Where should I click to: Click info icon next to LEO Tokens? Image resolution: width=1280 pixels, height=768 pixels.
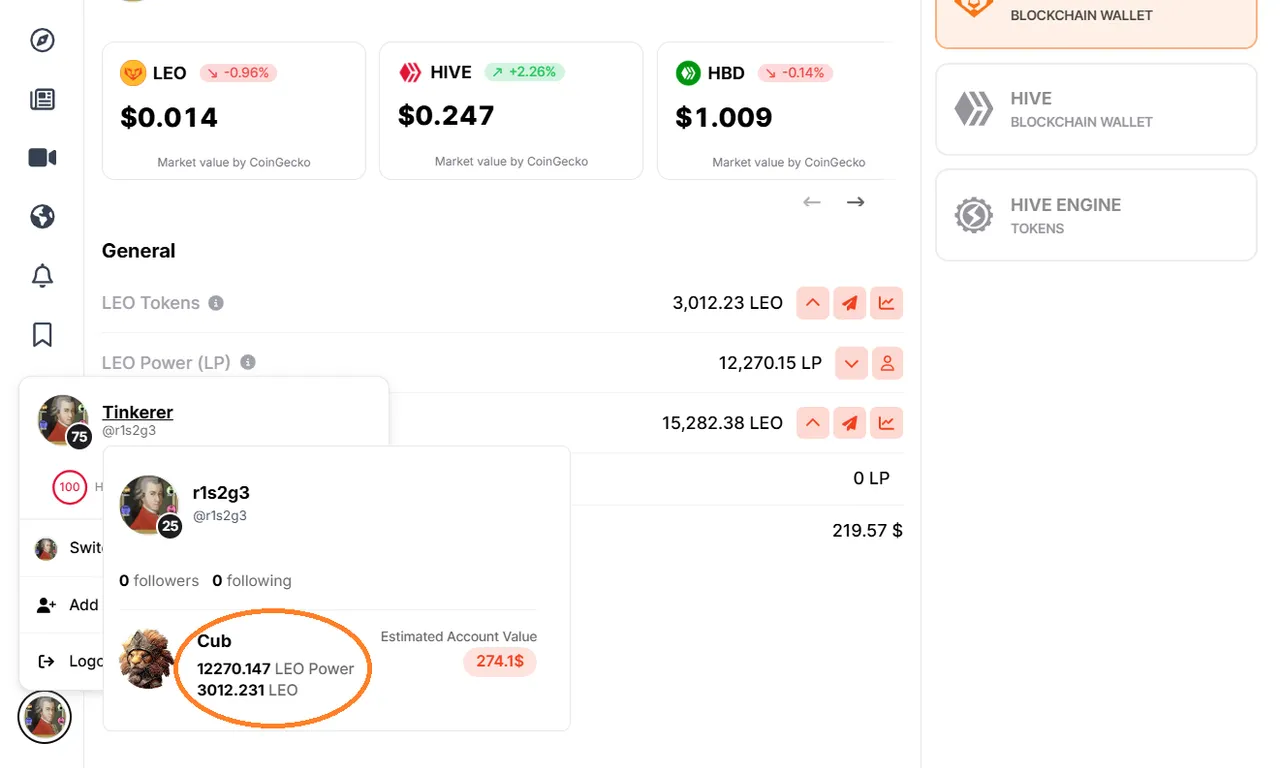click(216, 303)
